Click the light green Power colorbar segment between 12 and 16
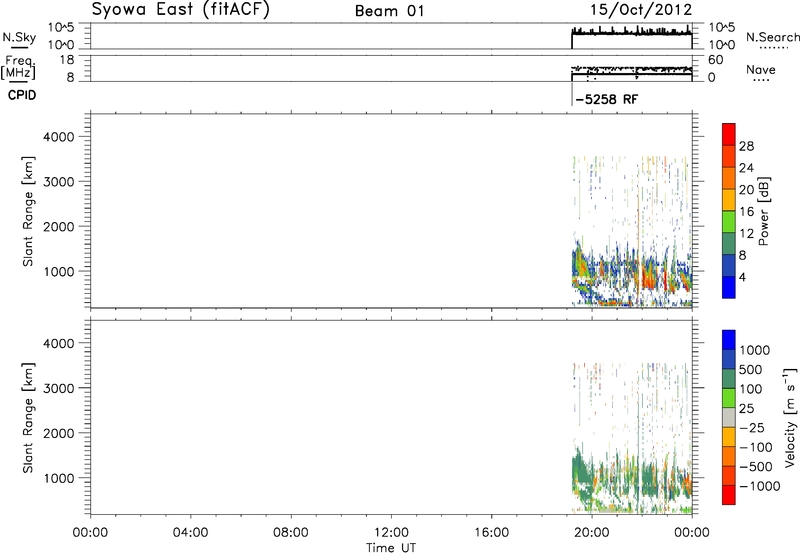 729,222
